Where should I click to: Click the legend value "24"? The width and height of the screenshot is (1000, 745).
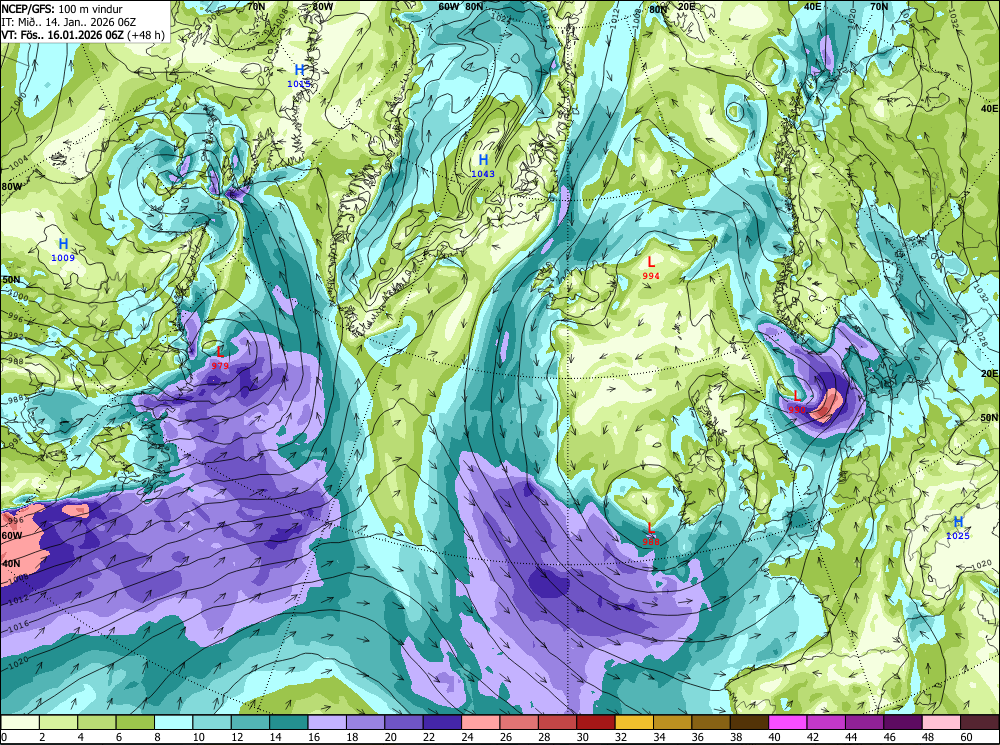[x=467, y=737]
